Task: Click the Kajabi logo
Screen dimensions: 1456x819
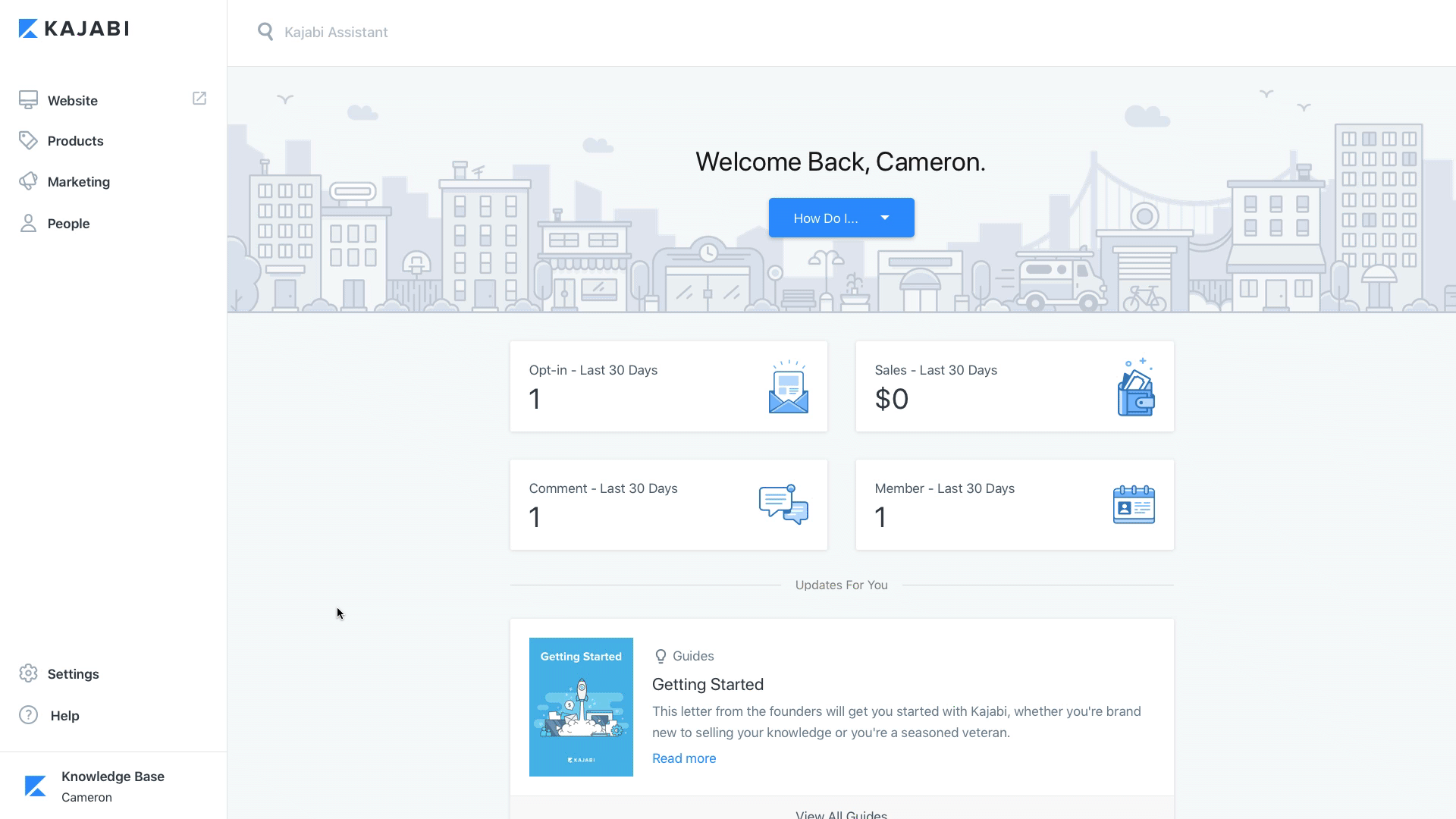Action: pyautogui.click(x=74, y=29)
